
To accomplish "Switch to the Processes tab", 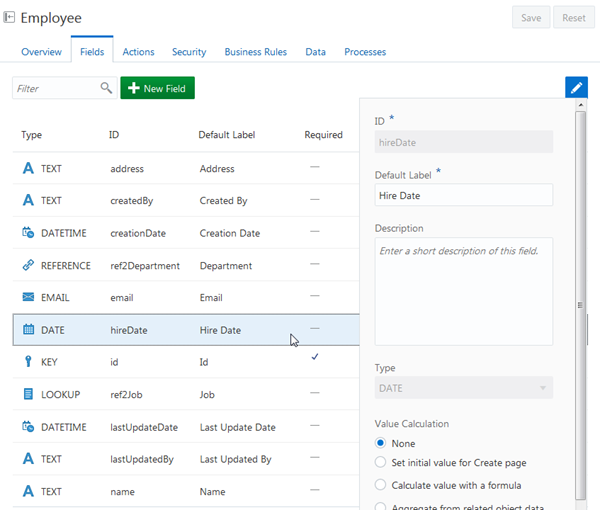I will (365, 52).
